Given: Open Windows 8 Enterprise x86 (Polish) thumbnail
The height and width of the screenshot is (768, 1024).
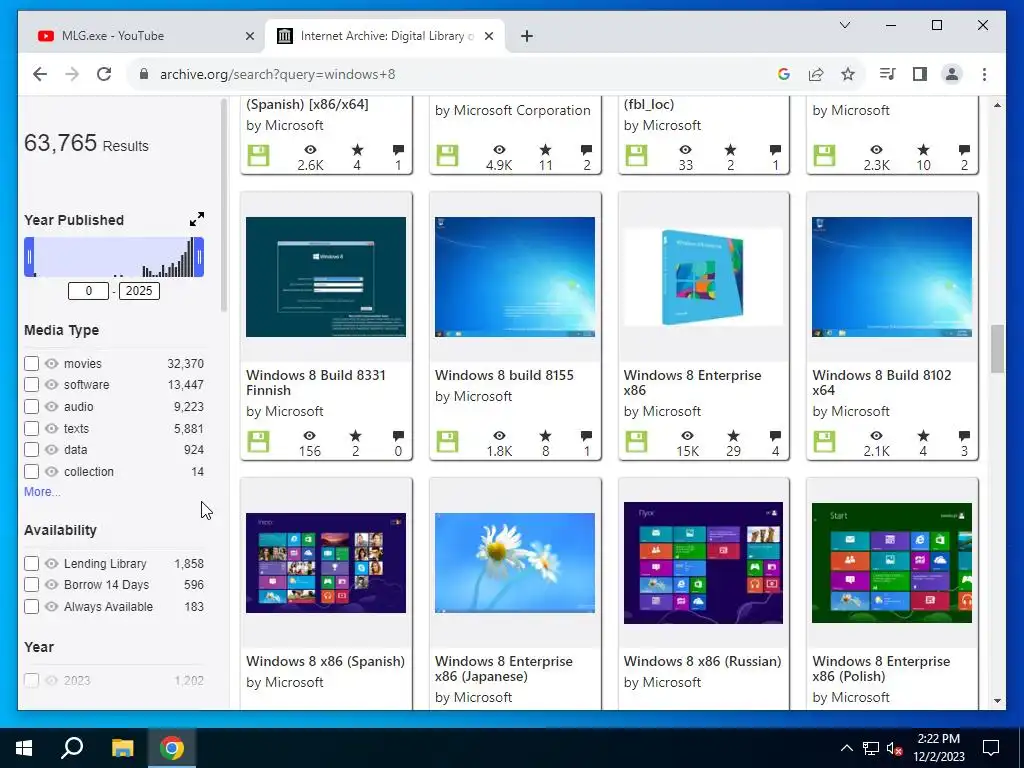Looking at the screenshot, I should [x=891, y=563].
